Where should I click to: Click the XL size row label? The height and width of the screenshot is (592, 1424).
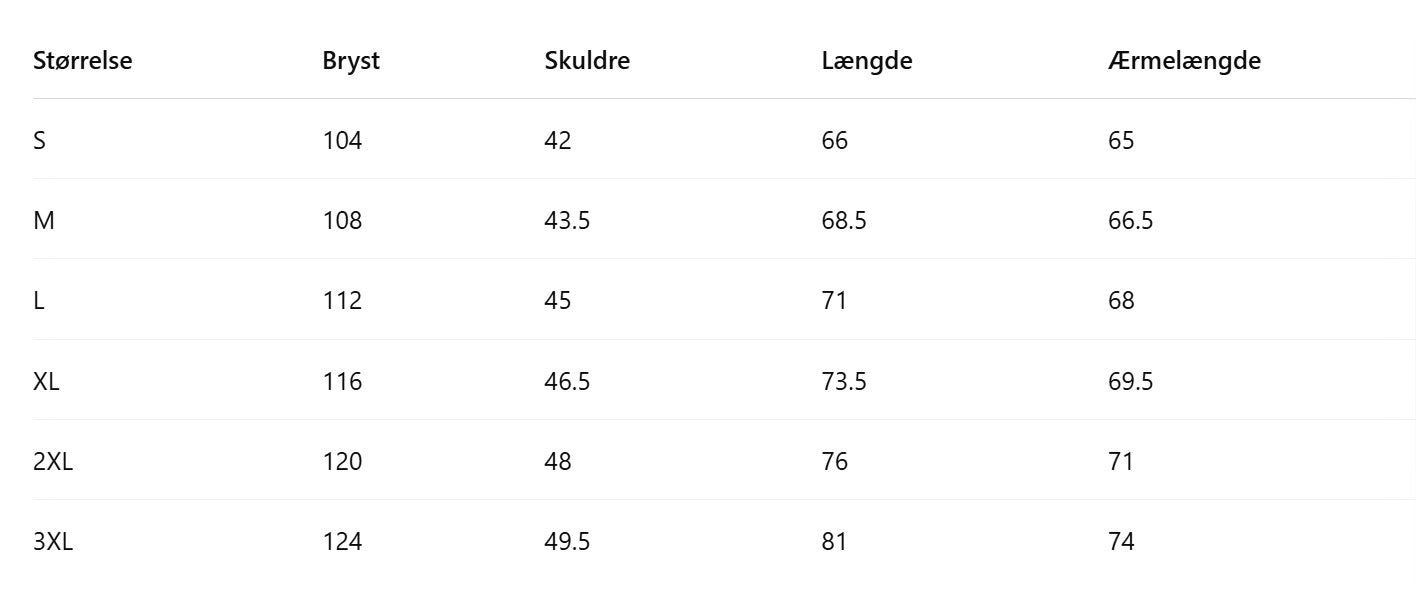click(x=46, y=382)
